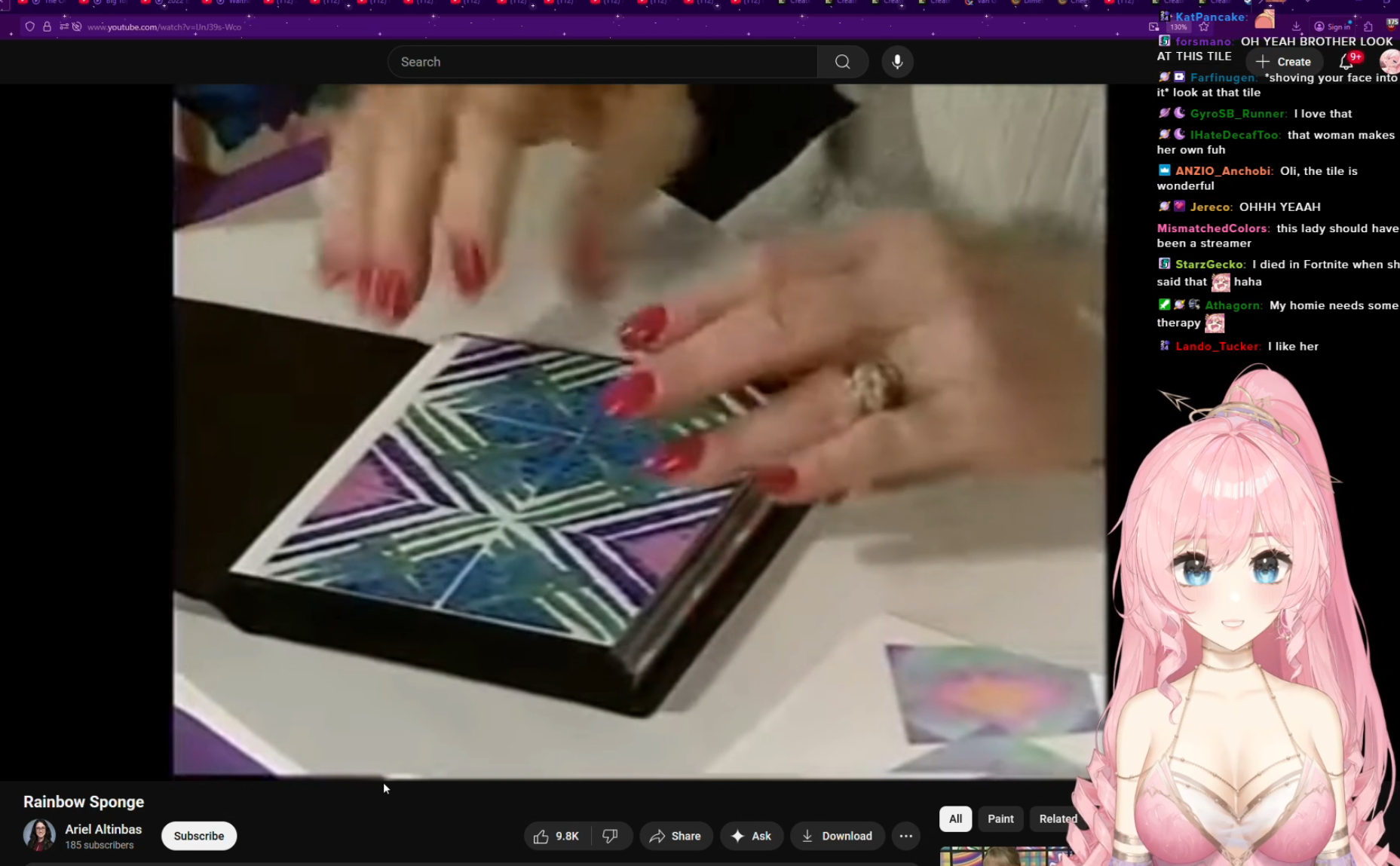Click the tracking protection shield icon
Viewport: 1400px width, 866px height.
tap(29, 26)
